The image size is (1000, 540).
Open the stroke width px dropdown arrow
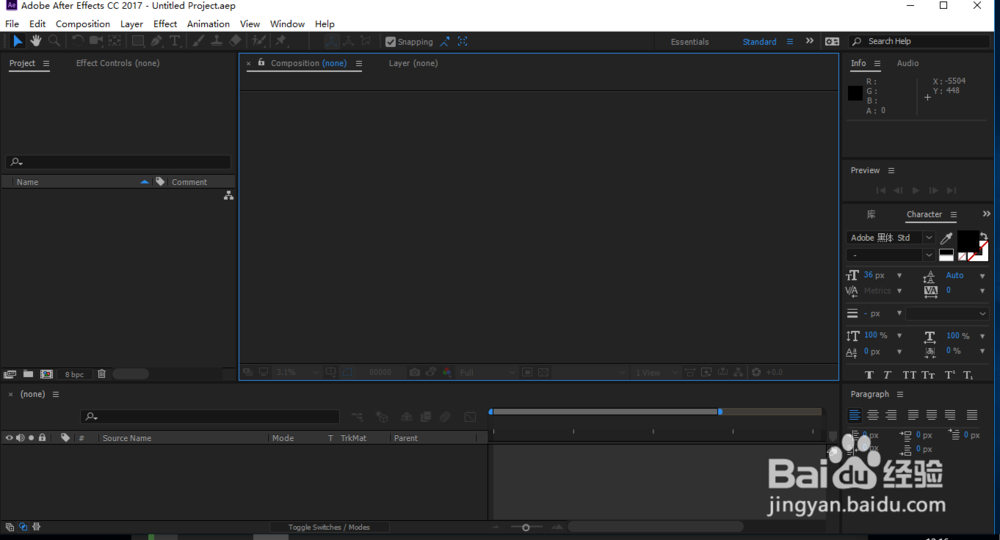point(899,314)
